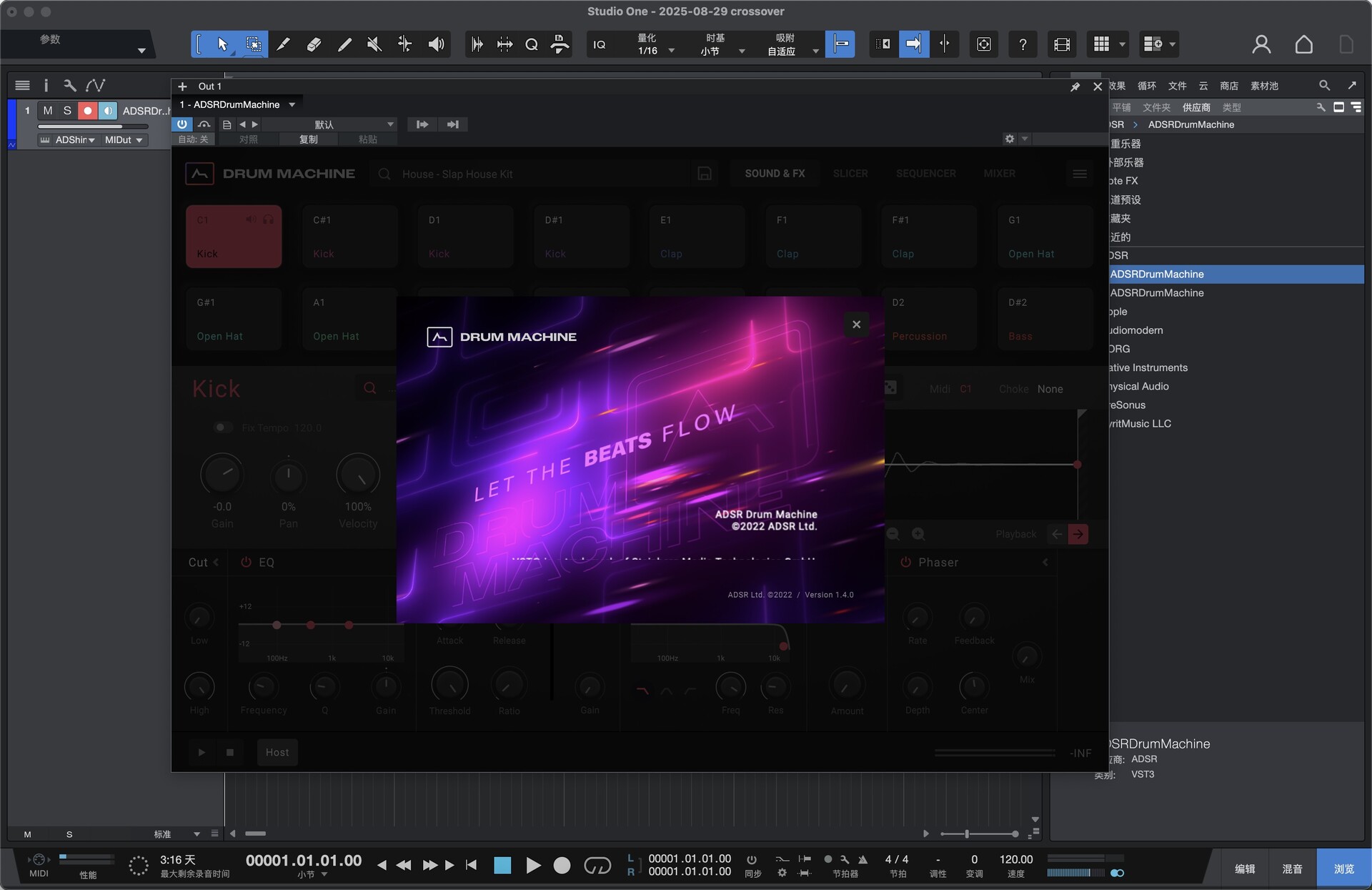Viewport: 1372px width, 890px height.
Task: Add new output with plus icon
Action: pos(182,86)
